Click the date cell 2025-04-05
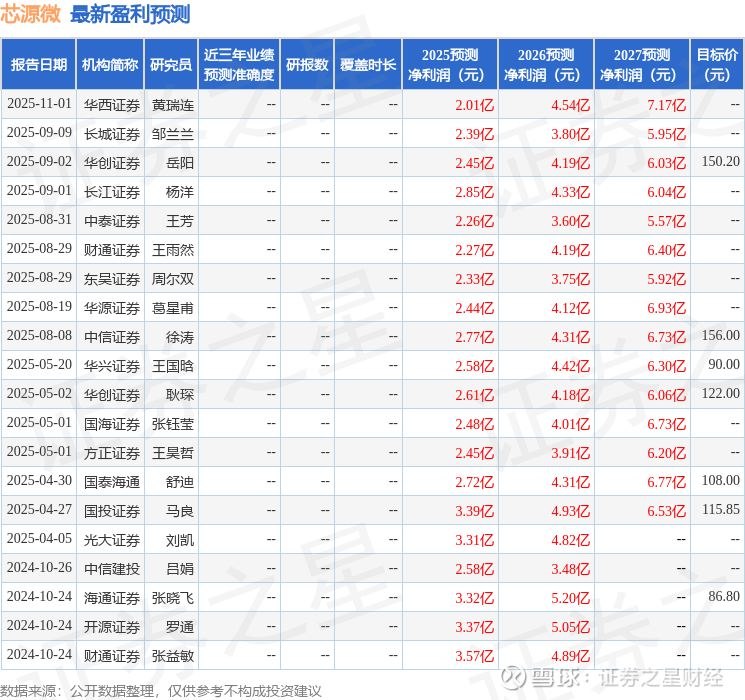The width and height of the screenshot is (745, 700). (39, 538)
